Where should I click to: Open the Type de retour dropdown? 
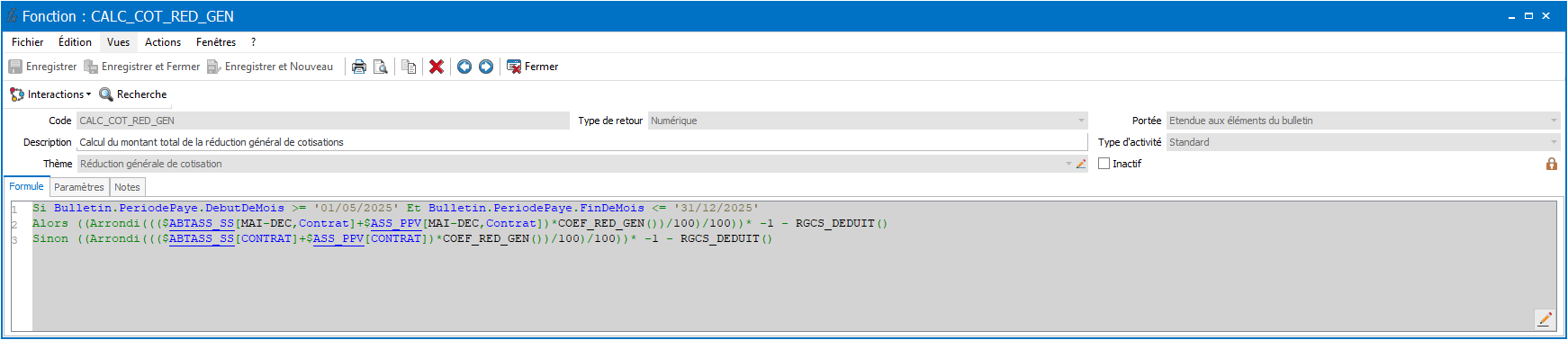pos(1081,121)
